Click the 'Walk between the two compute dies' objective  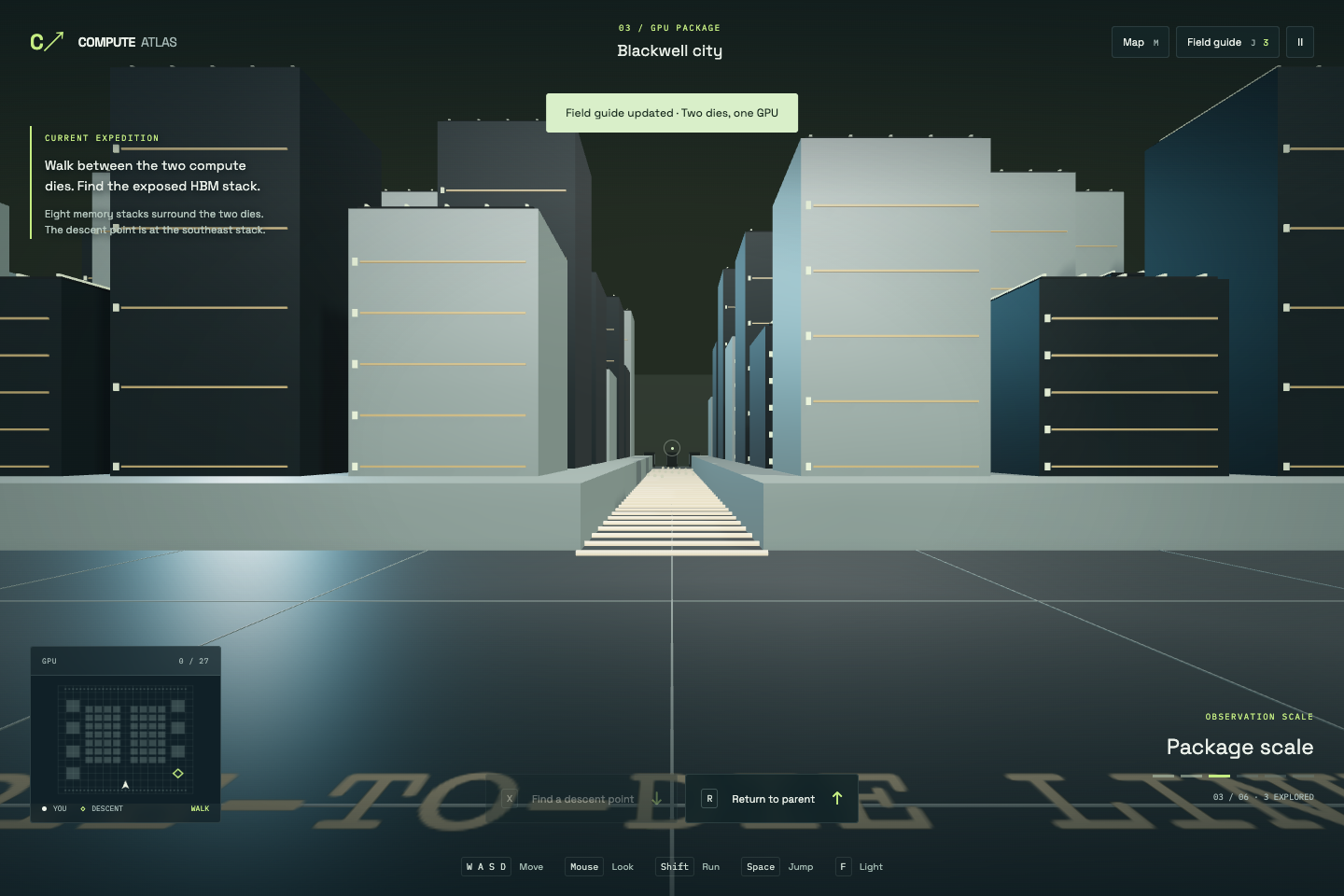pyautogui.click(x=153, y=175)
